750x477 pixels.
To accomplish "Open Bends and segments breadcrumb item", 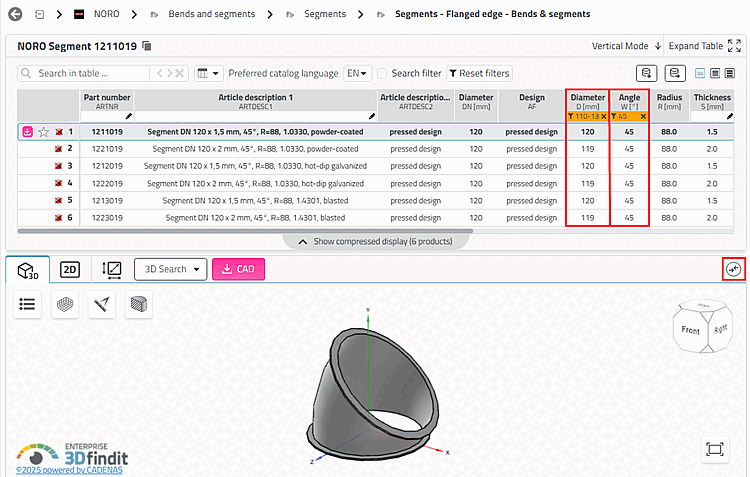I will pos(211,14).
